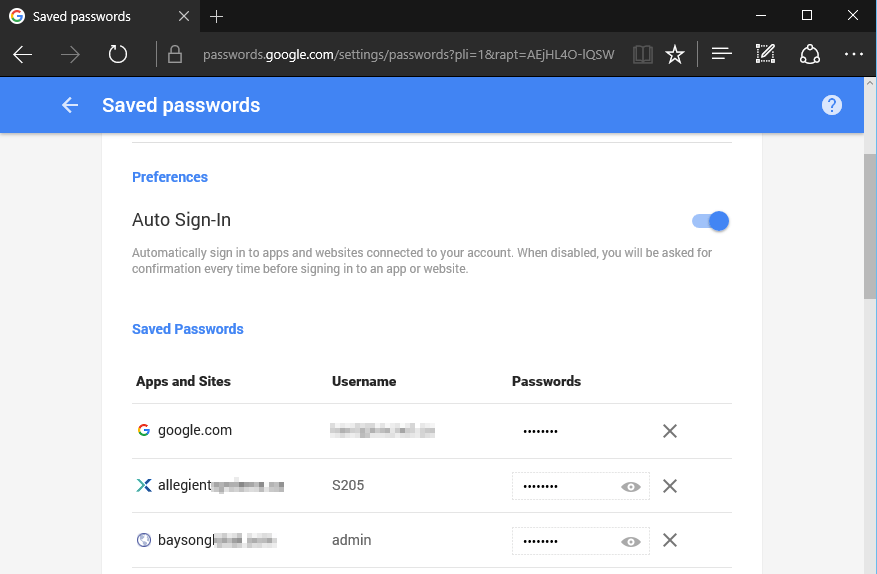The height and width of the screenshot is (574, 877).
Task: Add page to favorites with star icon
Action: 675,54
